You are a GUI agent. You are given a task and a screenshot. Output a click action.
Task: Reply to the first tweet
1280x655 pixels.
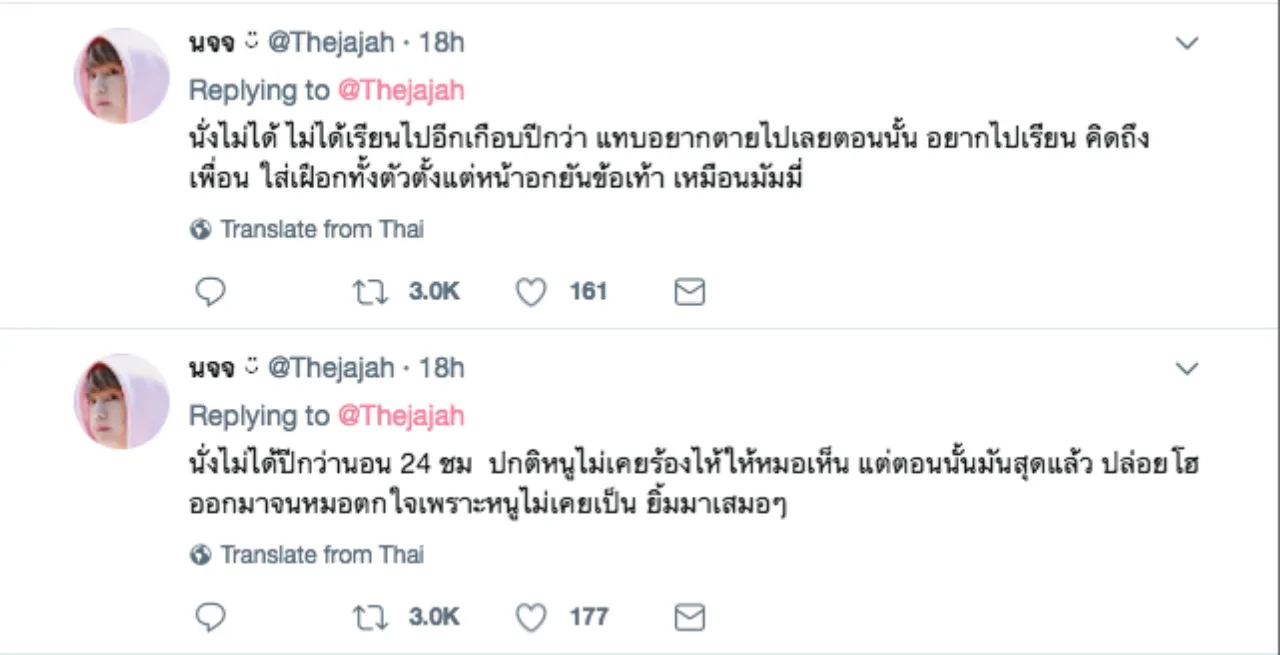pos(210,291)
